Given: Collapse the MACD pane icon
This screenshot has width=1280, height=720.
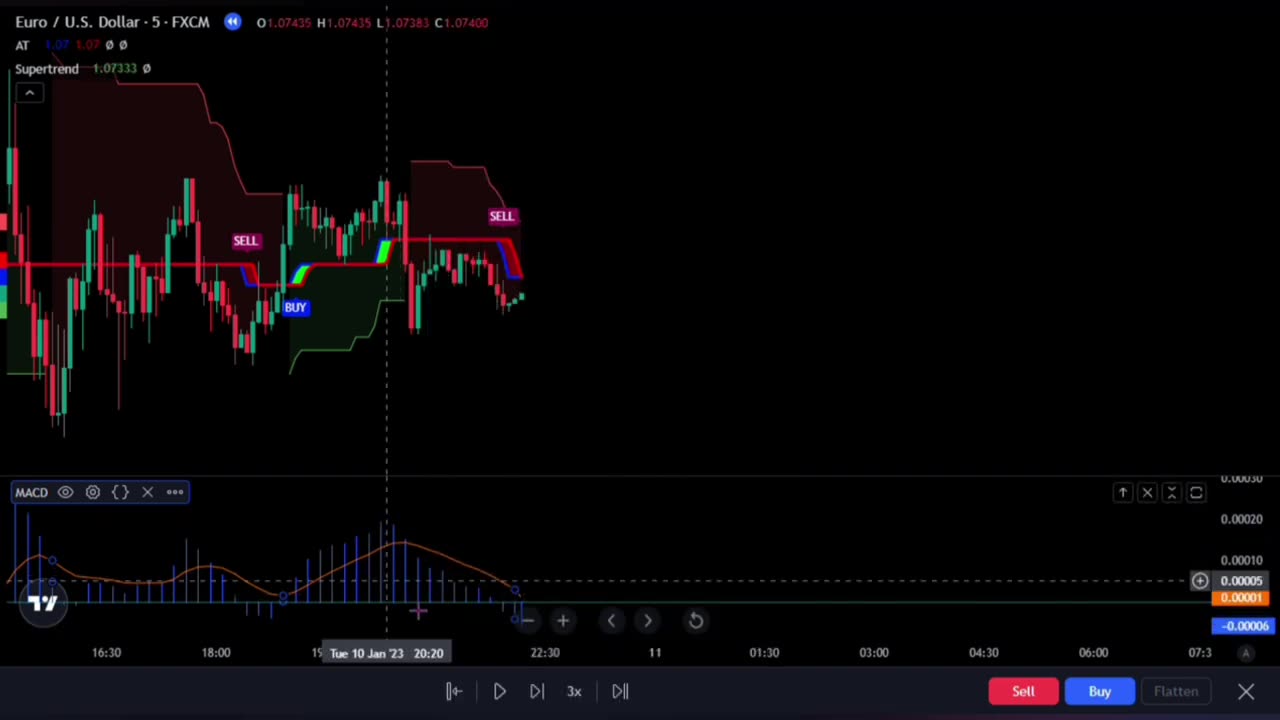Looking at the screenshot, I should [x=1171, y=492].
